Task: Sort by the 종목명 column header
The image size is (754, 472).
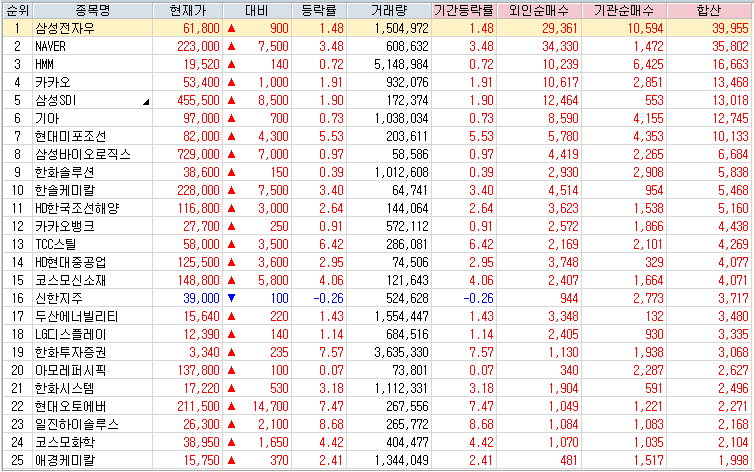Action: [x=92, y=10]
